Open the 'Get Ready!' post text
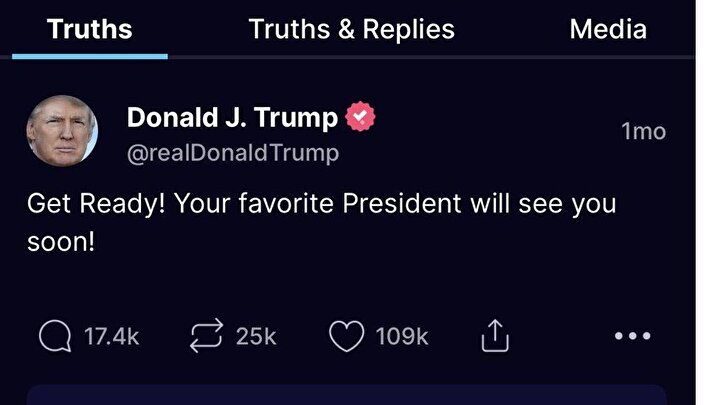 (x=320, y=205)
